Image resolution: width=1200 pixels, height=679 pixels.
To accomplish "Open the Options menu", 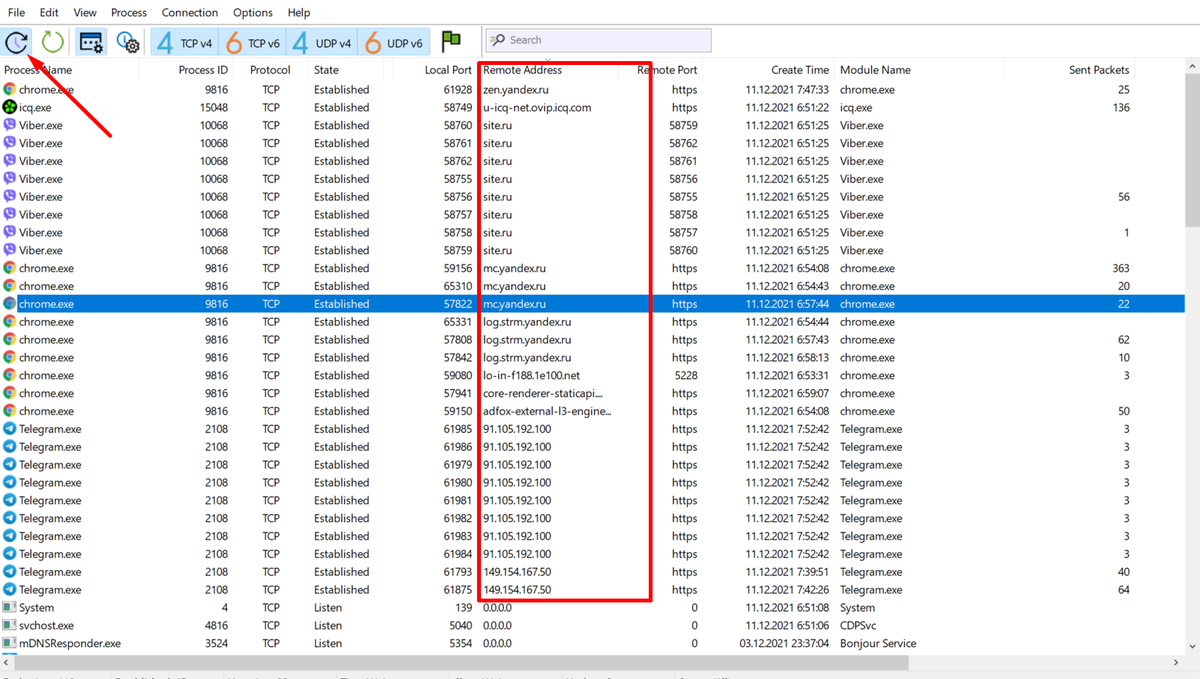I will [253, 13].
